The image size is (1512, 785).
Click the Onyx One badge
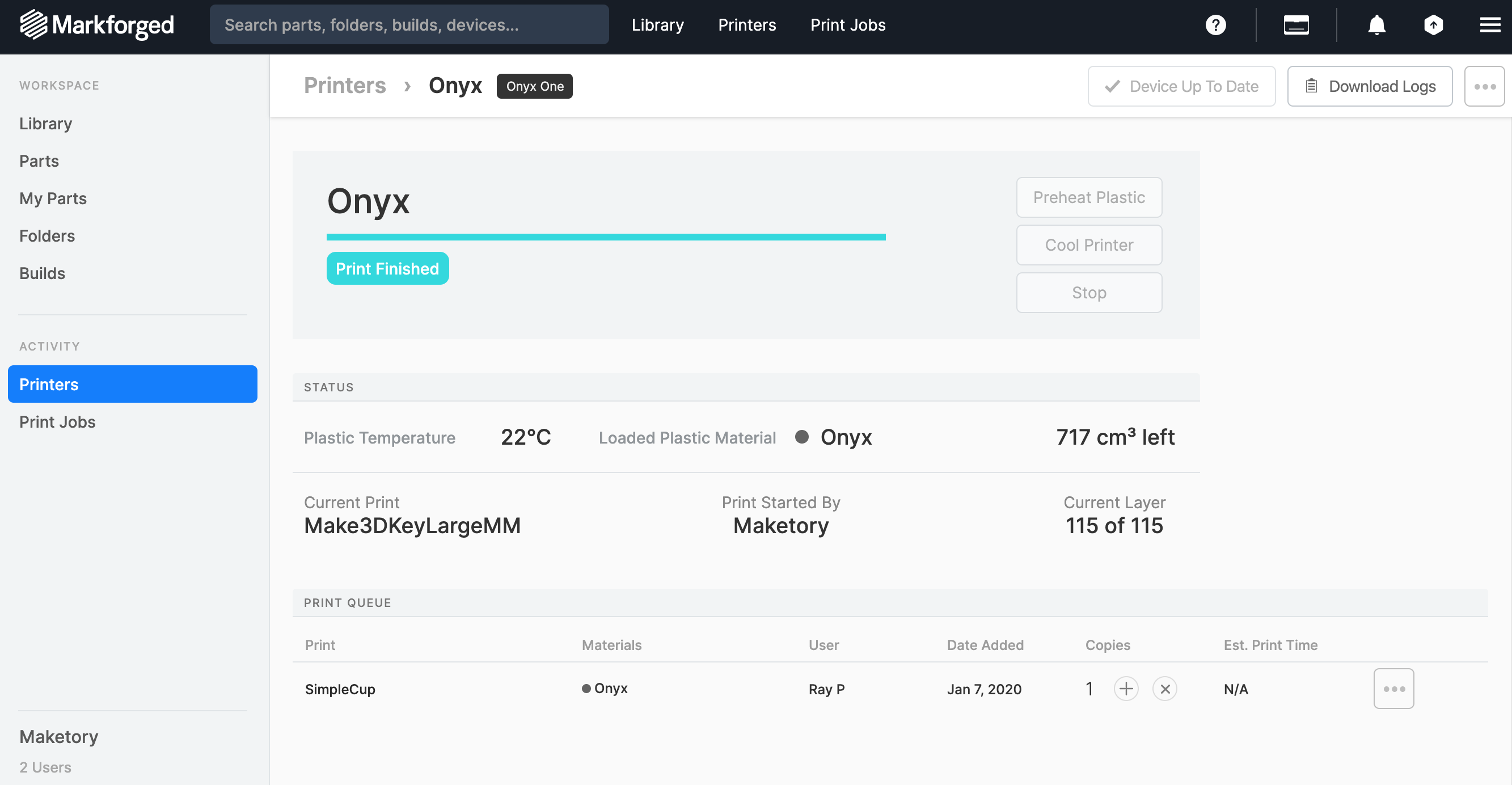click(535, 86)
